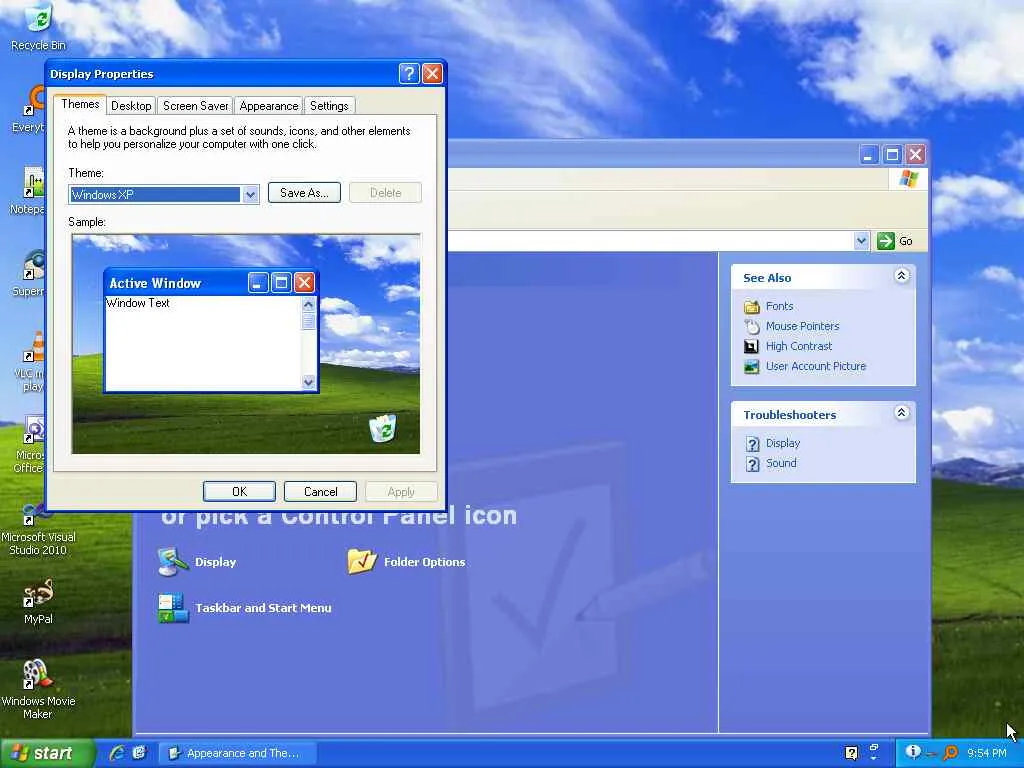Click the Display link text in Control Panel
Screen dimensions: 1024x768
click(x=216, y=562)
